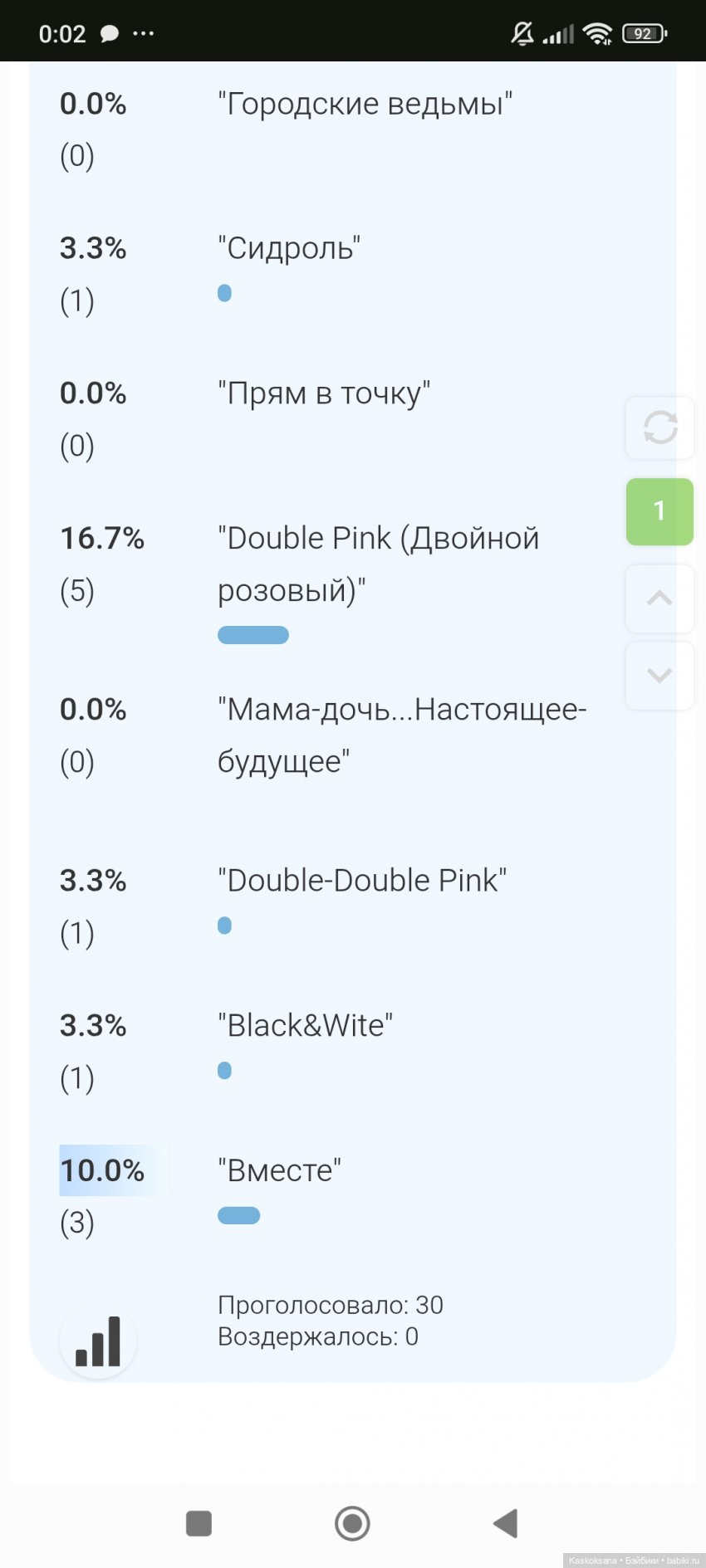Click the Проголосовало: 30 total text
This screenshot has width=706, height=1568.
coord(331,1305)
